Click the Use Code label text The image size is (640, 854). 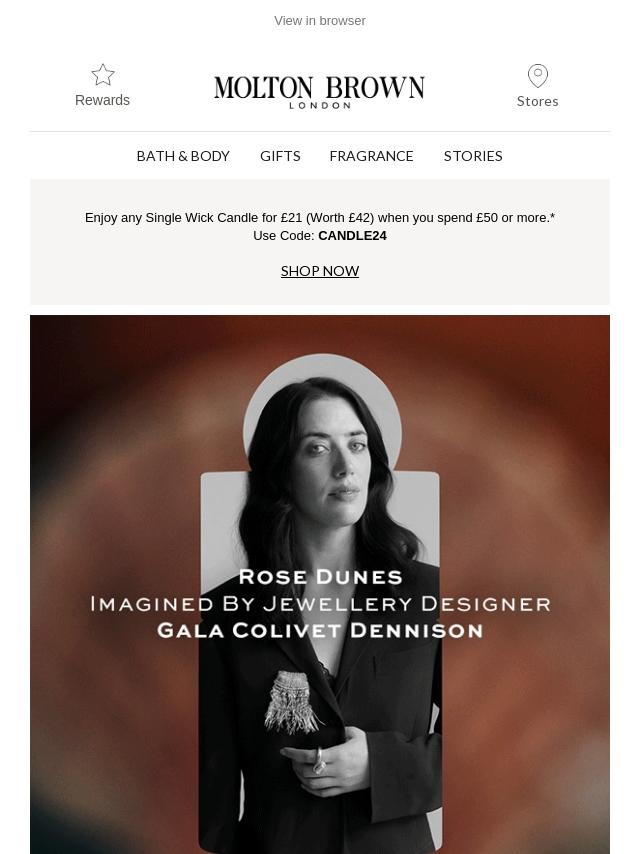tap(284, 236)
